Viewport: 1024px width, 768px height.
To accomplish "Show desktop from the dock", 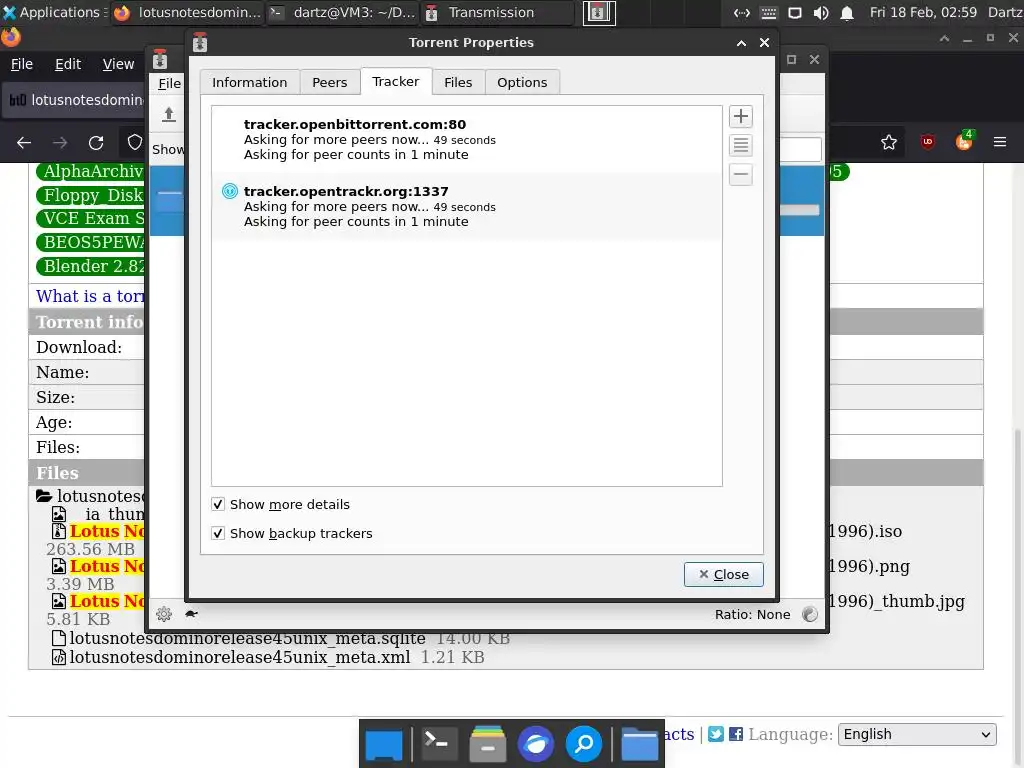I will [x=384, y=744].
